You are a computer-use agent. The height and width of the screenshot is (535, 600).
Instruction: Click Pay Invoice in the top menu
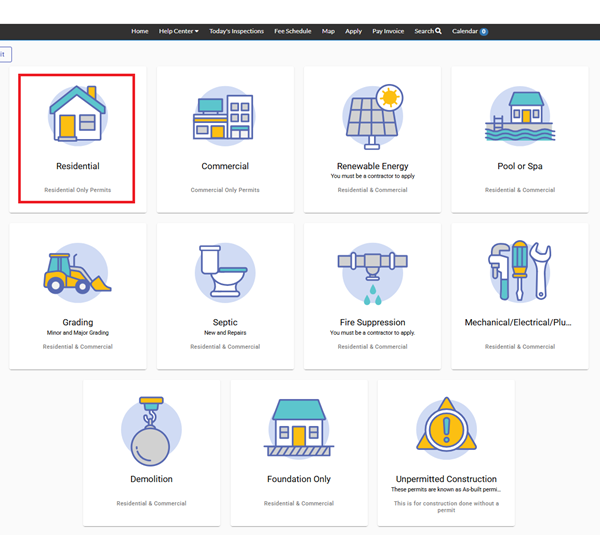point(388,31)
